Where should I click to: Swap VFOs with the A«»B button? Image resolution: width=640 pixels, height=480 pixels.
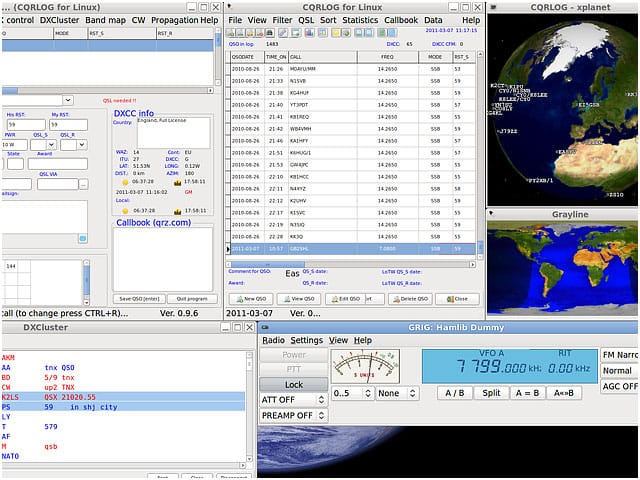click(x=564, y=393)
